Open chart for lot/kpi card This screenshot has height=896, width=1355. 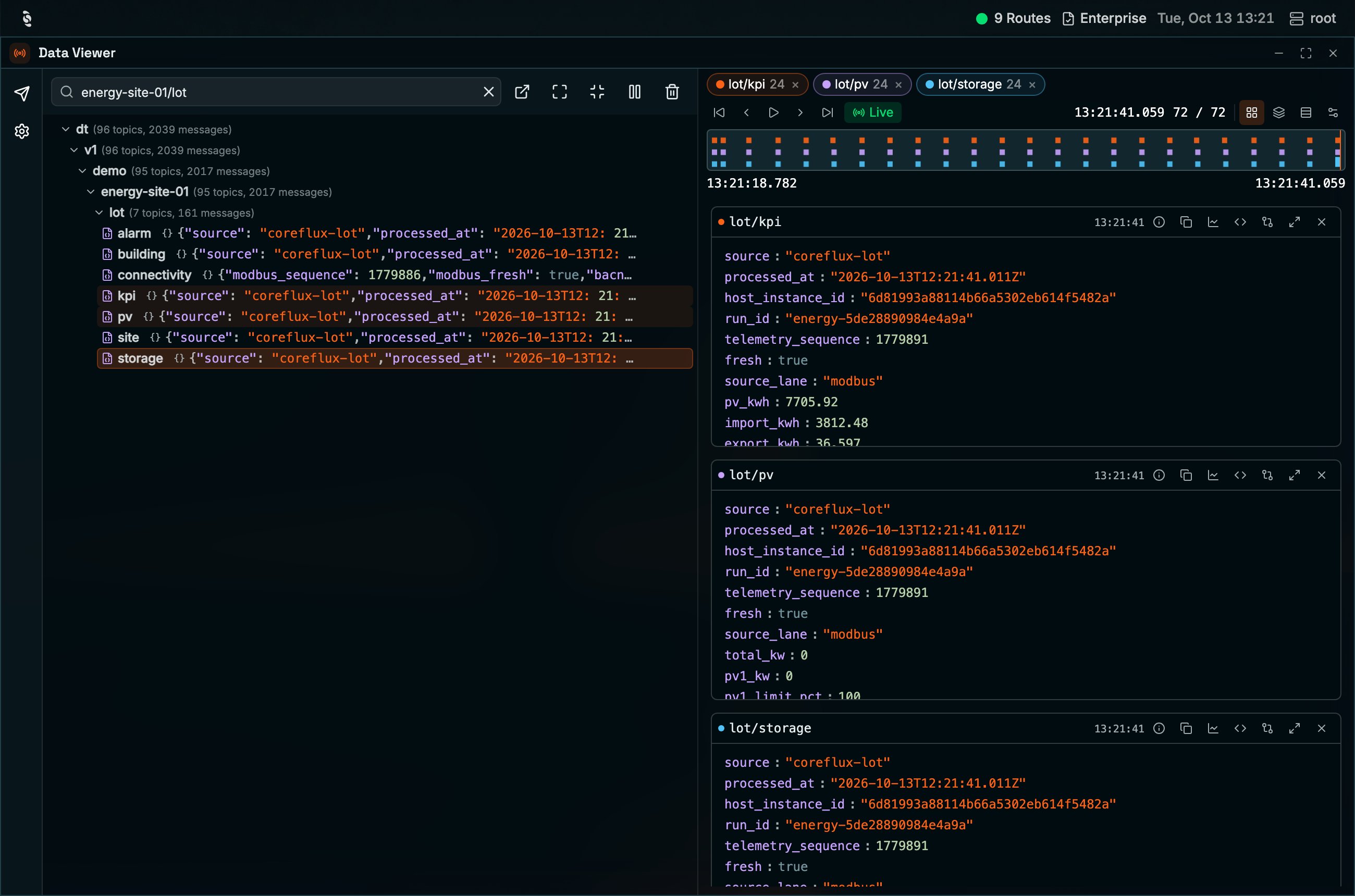pyautogui.click(x=1213, y=222)
